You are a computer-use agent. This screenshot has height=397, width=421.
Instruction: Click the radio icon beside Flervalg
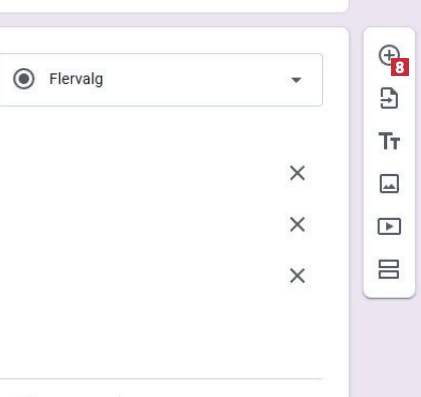[24, 79]
